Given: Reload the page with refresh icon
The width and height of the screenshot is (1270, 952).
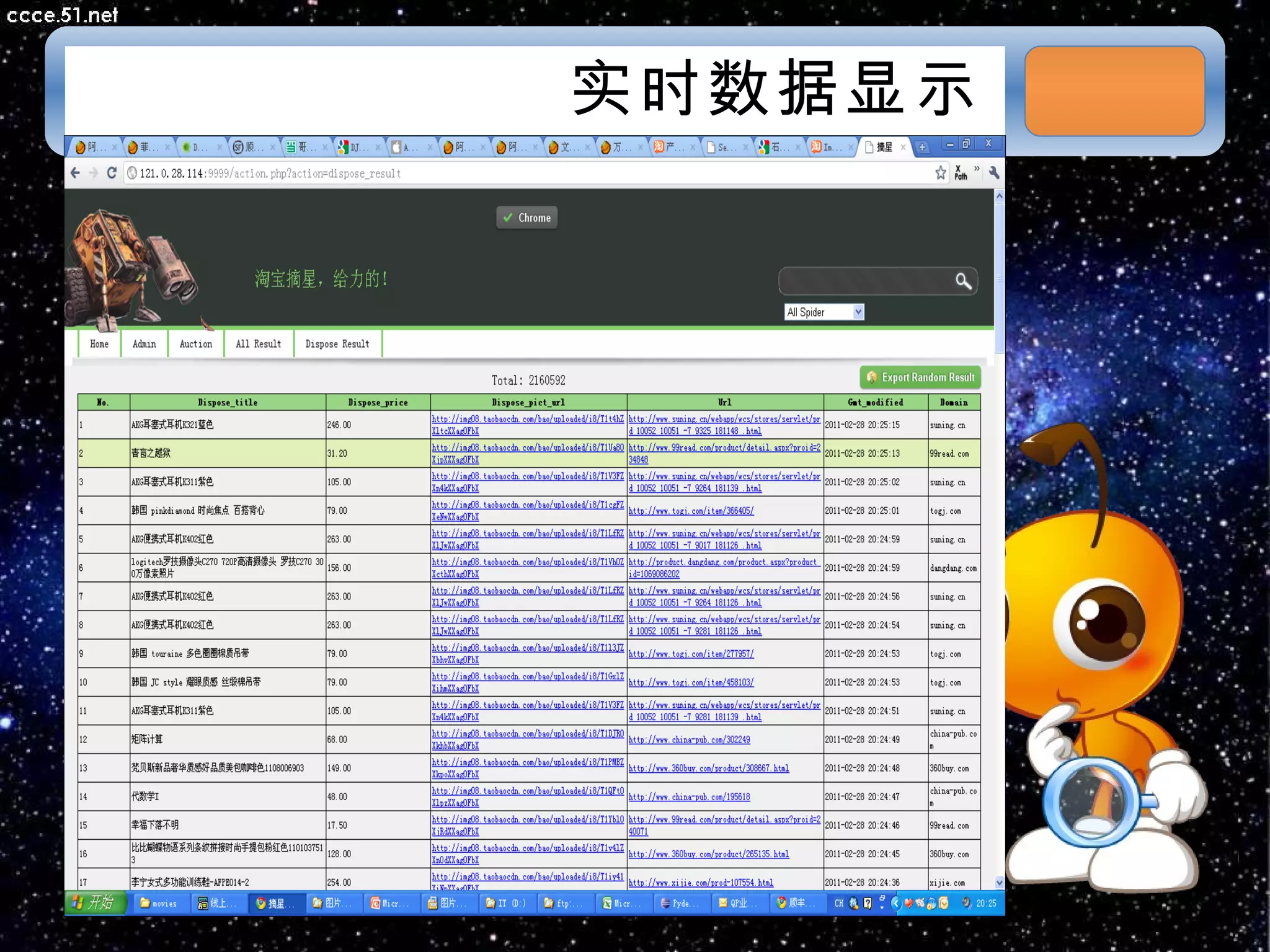Looking at the screenshot, I should (x=112, y=173).
